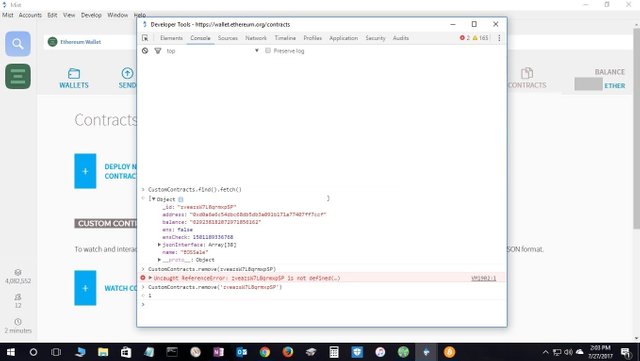Toggle the Preserve log checkbox
This screenshot has width=640, height=361.
point(268,51)
